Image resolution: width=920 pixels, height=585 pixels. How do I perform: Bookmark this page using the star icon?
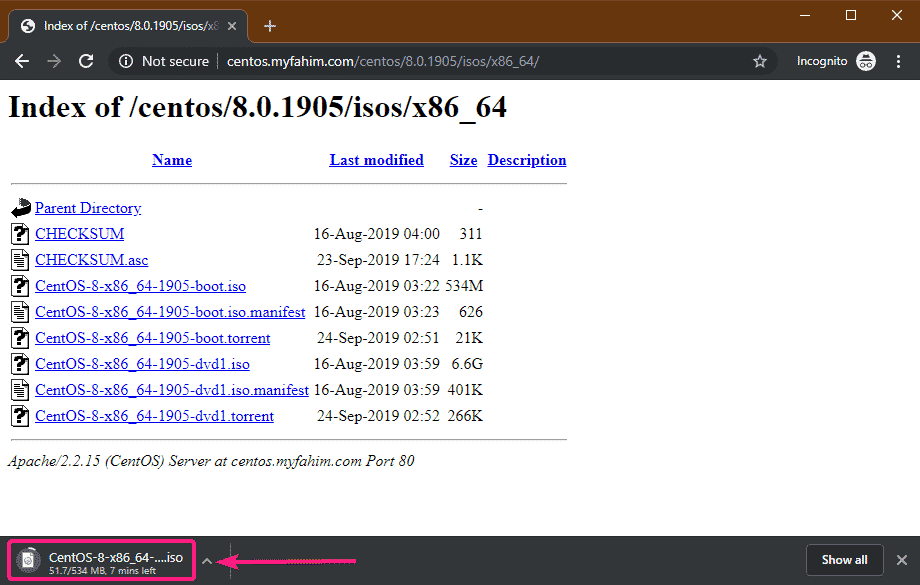(760, 61)
